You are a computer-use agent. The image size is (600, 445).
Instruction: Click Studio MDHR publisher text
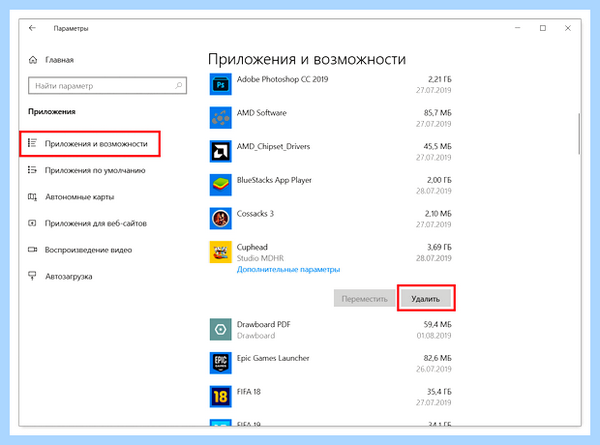pos(260,258)
